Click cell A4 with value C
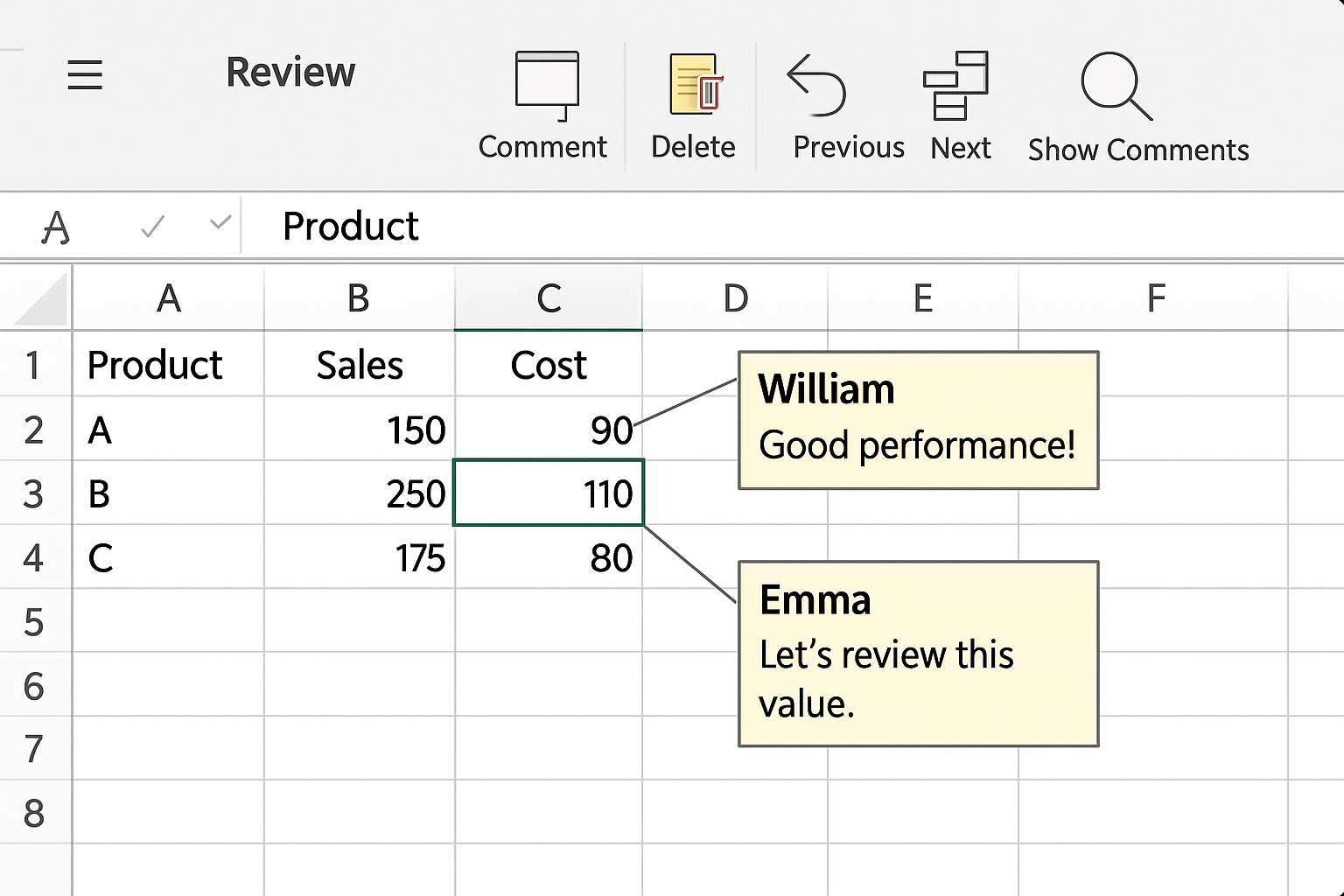The height and width of the screenshot is (896, 1344). 168,557
